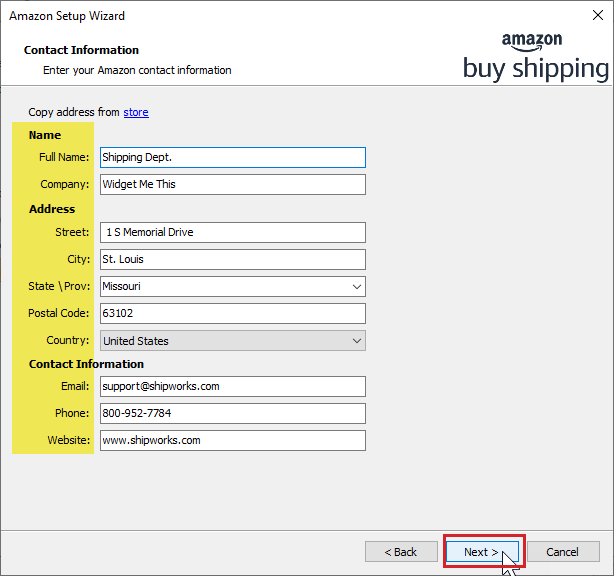This screenshot has width=614, height=576.
Task: Click the store link to copy address
Action: point(136,112)
